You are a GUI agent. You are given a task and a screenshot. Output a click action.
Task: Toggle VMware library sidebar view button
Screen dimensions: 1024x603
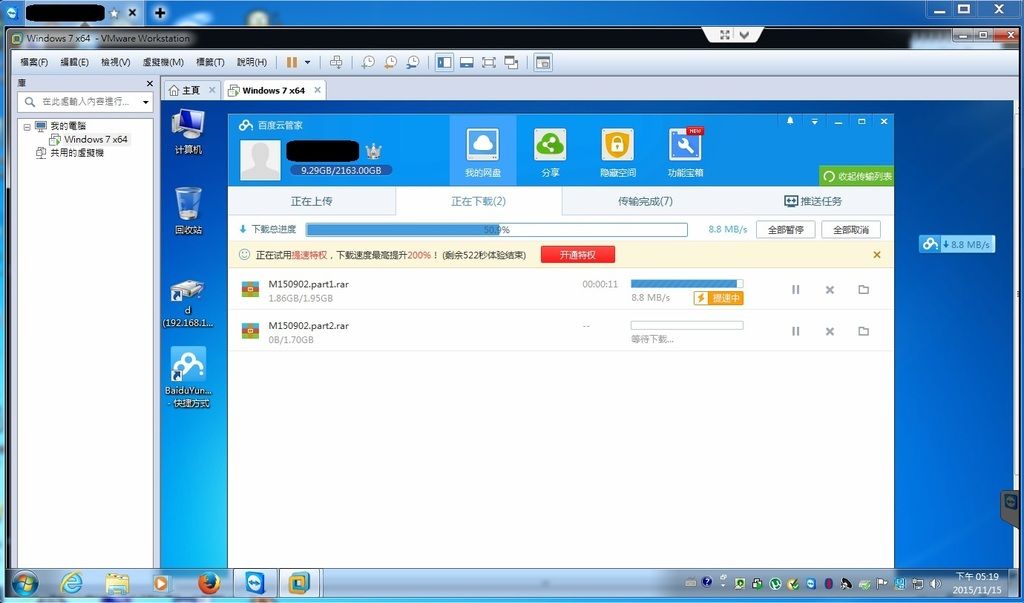(x=444, y=62)
